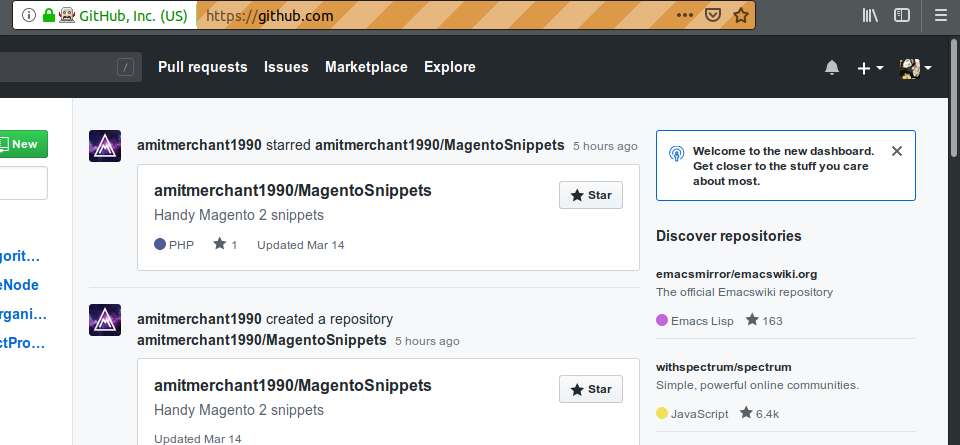Open the user avatar profile dropdown
This screenshot has height=445, width=960.
915,68
